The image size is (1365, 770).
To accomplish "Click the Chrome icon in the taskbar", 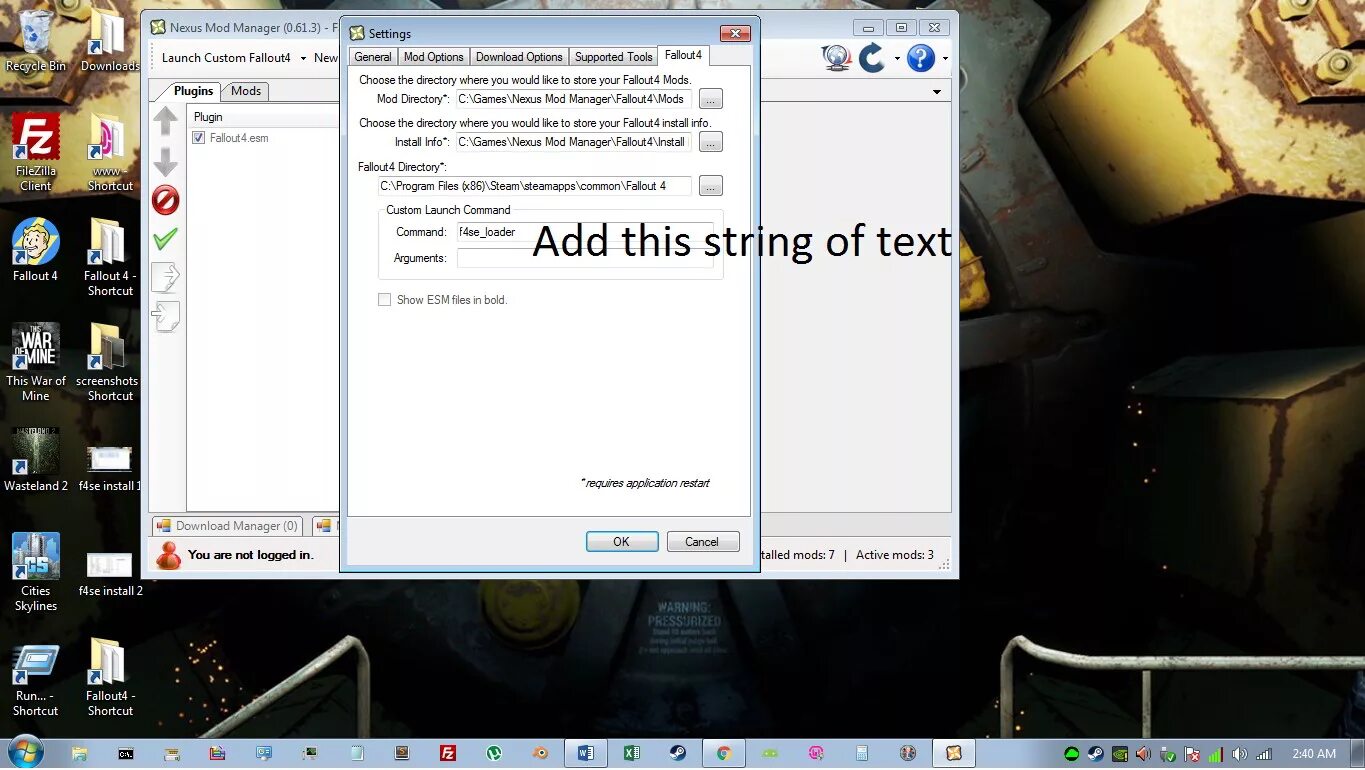I will [724, 754].
